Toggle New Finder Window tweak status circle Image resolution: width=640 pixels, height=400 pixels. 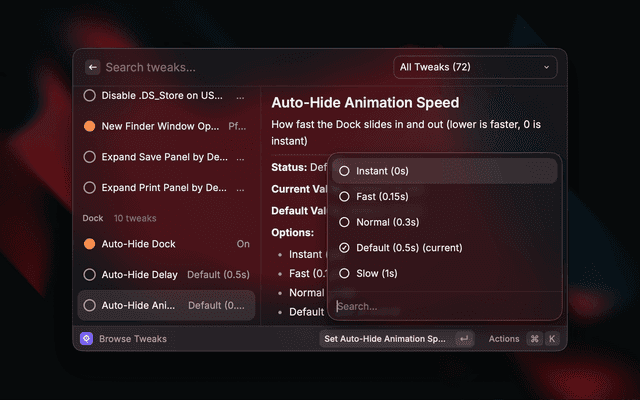[90, 127]
